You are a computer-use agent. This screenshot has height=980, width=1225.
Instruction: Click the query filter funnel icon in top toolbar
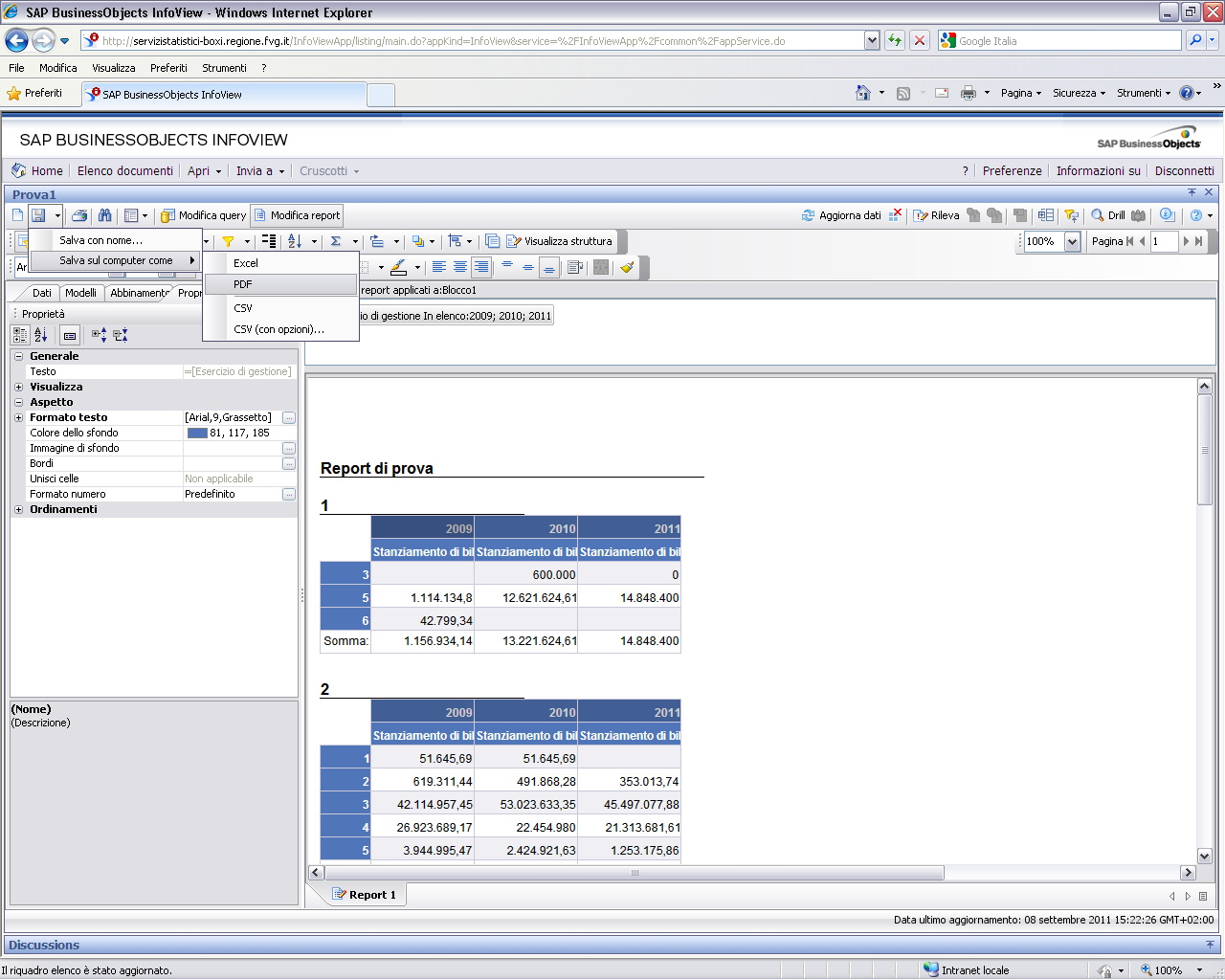[x=1071, y=215]
